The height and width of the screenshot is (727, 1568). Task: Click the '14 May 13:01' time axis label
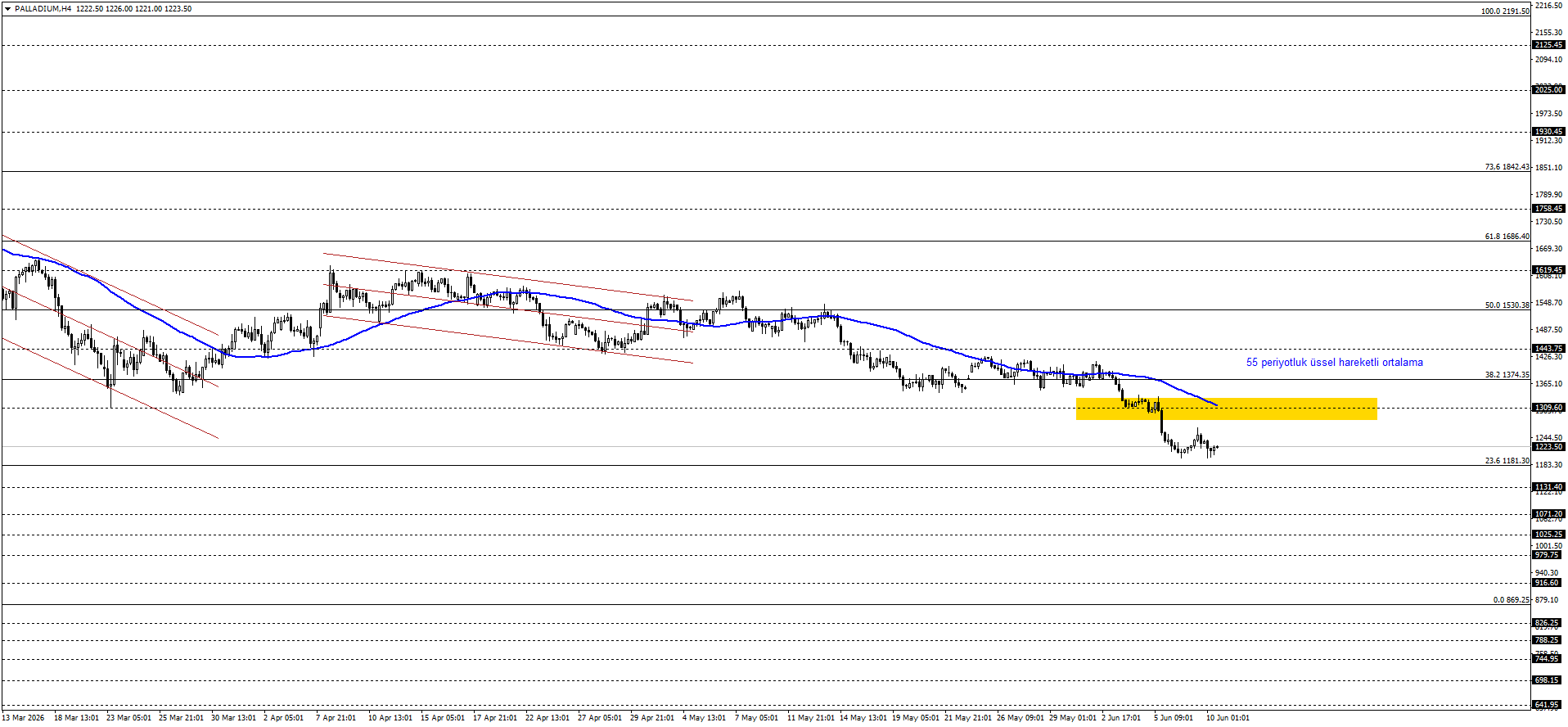pos(863,718)
